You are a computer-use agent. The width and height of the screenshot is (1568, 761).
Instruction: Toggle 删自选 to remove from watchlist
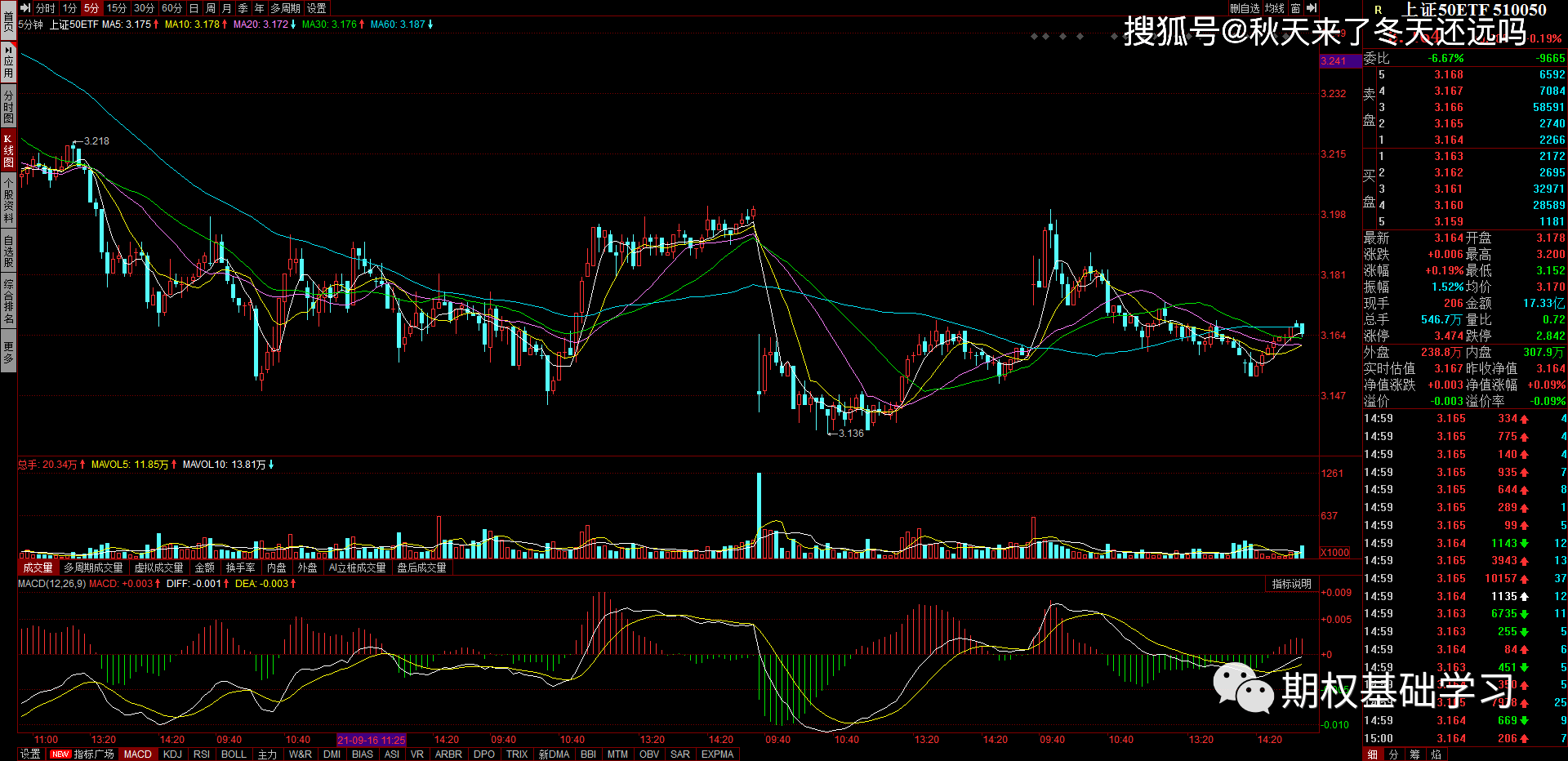[1245, 8]
